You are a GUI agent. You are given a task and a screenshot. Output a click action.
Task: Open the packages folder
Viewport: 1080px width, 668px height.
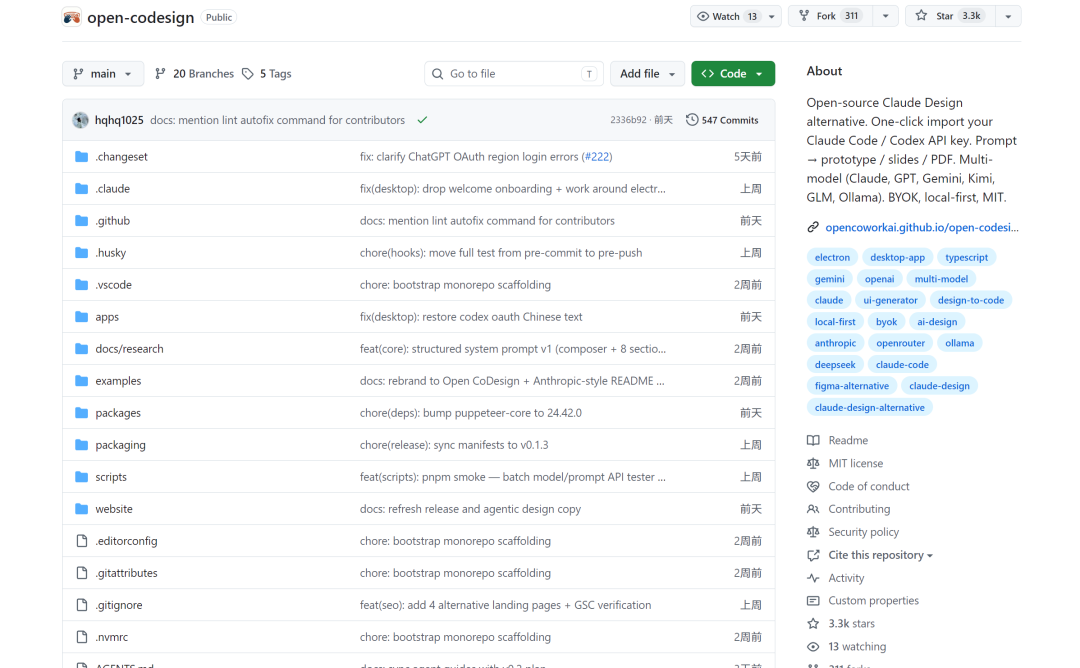(x=118, y=413)
